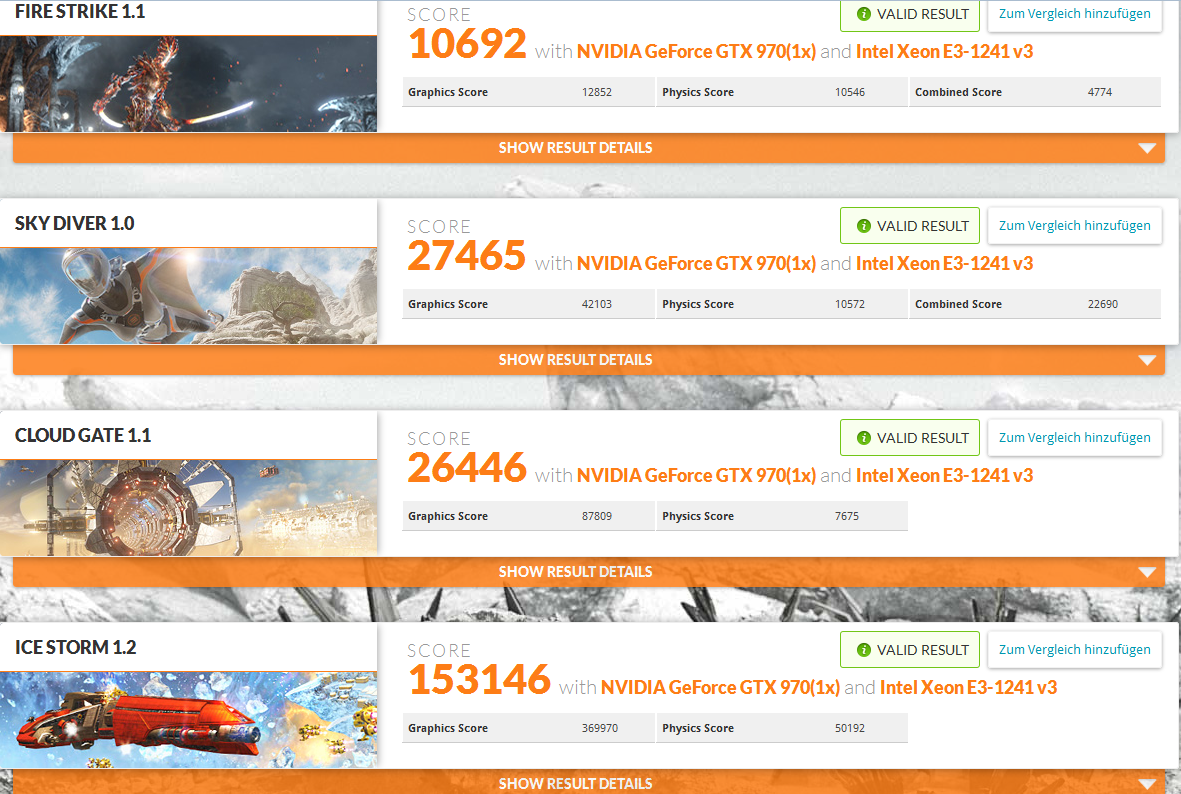Click the Cloud Gate benchmark thumbnail
1181x794 pixels.
188,508
